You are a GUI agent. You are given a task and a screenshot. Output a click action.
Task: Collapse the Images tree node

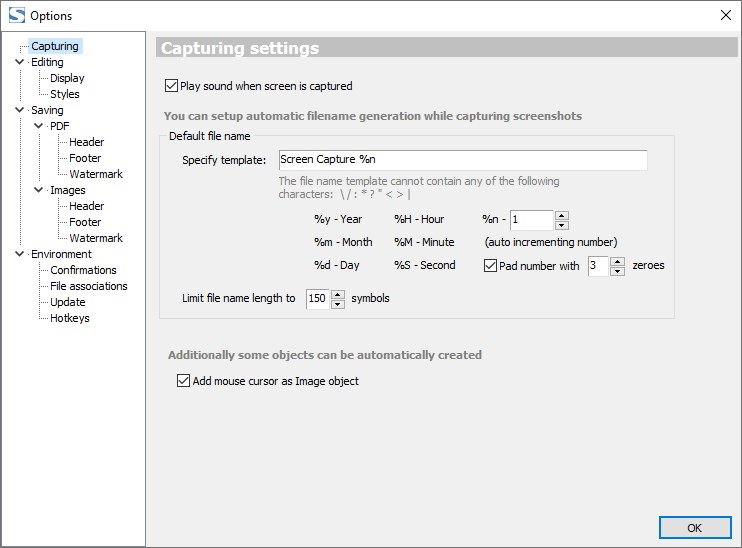pyautogui.click(x=39, y=190)
